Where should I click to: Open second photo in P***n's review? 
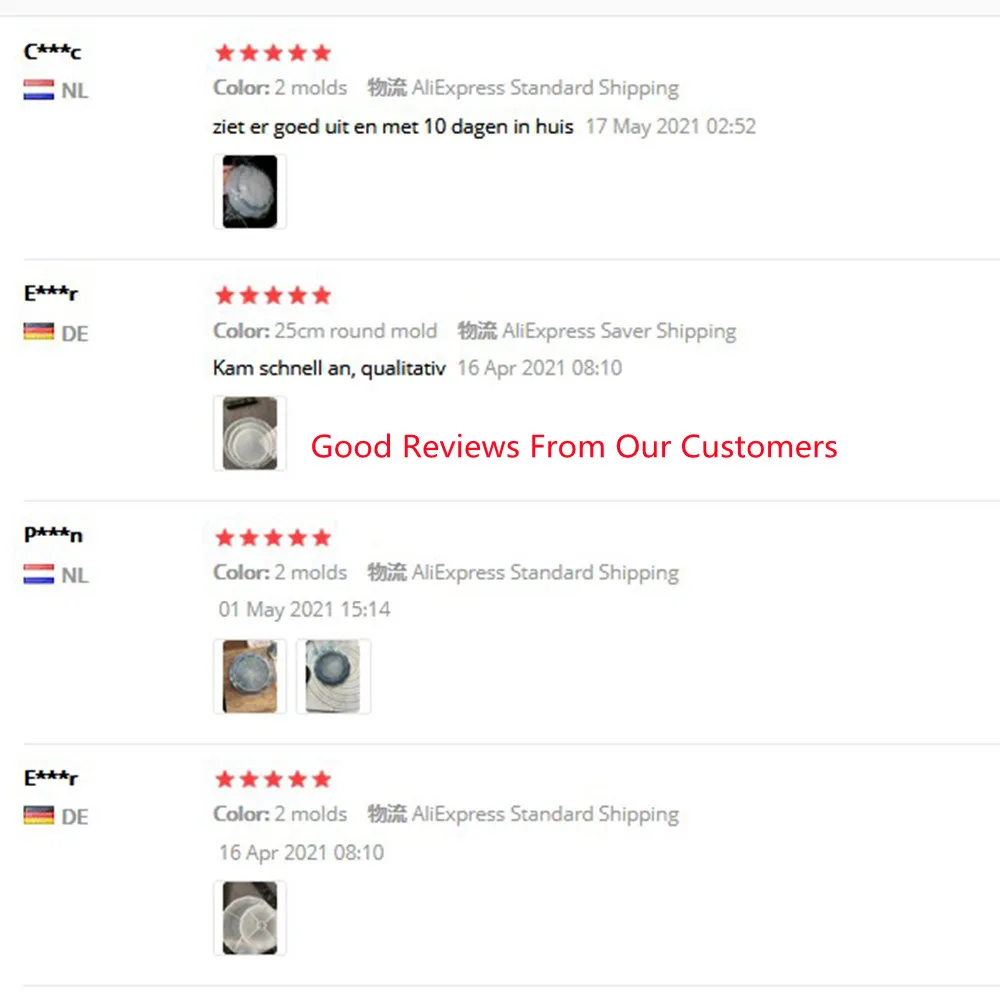[x=334, y=676]
